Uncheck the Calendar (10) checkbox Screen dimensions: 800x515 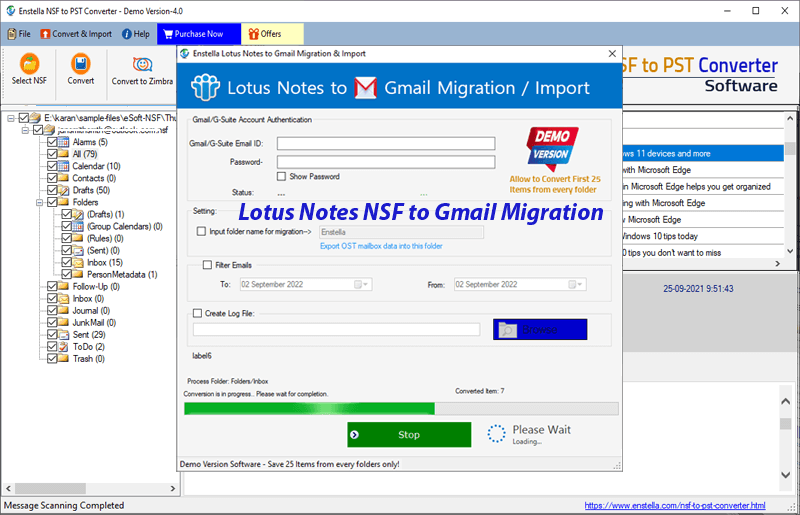coord(52,166)
